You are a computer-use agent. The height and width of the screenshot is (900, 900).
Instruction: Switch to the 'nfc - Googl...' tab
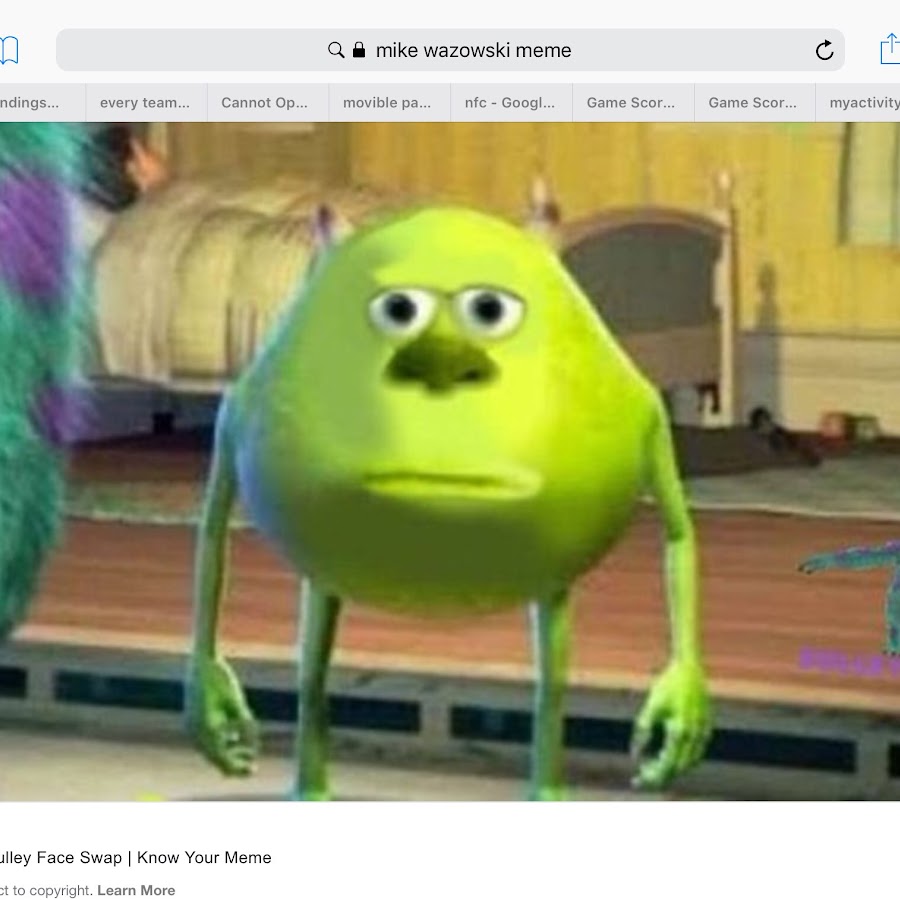point(511,103)
